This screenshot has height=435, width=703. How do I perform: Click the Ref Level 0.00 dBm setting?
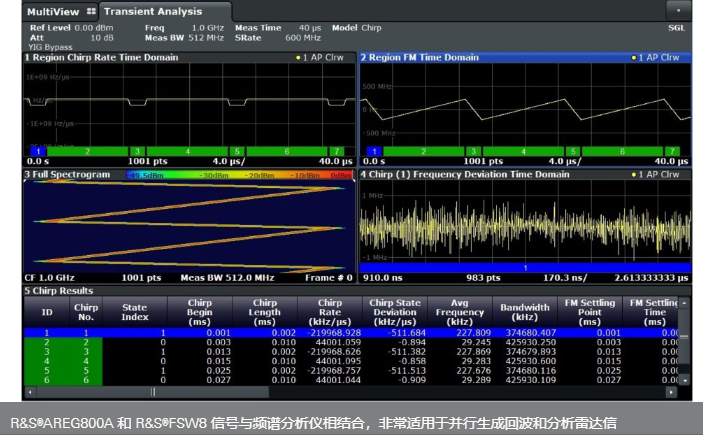pos(71,28)
